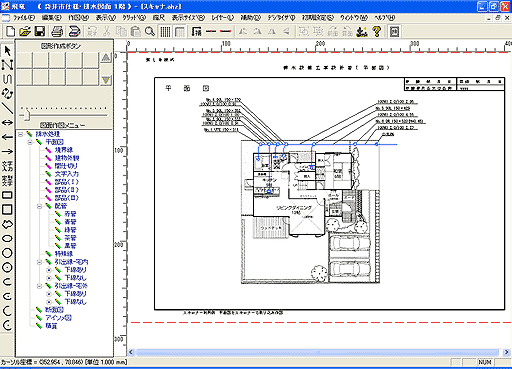Select the N-shaped polyline tool
Viewport: 512px width, 369px height.
(x=7, y=65)
